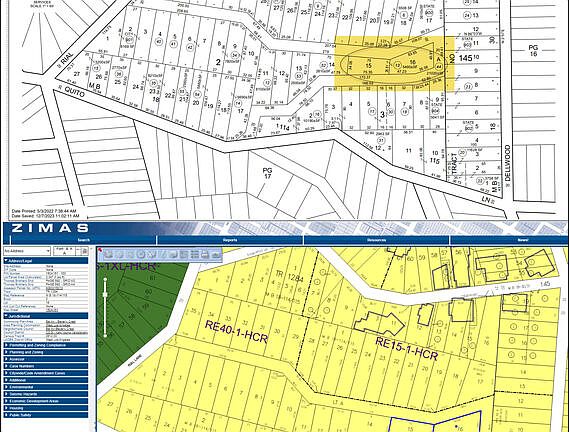Collapse the Address/Legal section
Viewport: 569px width, 432px height.
pos(46,261)
